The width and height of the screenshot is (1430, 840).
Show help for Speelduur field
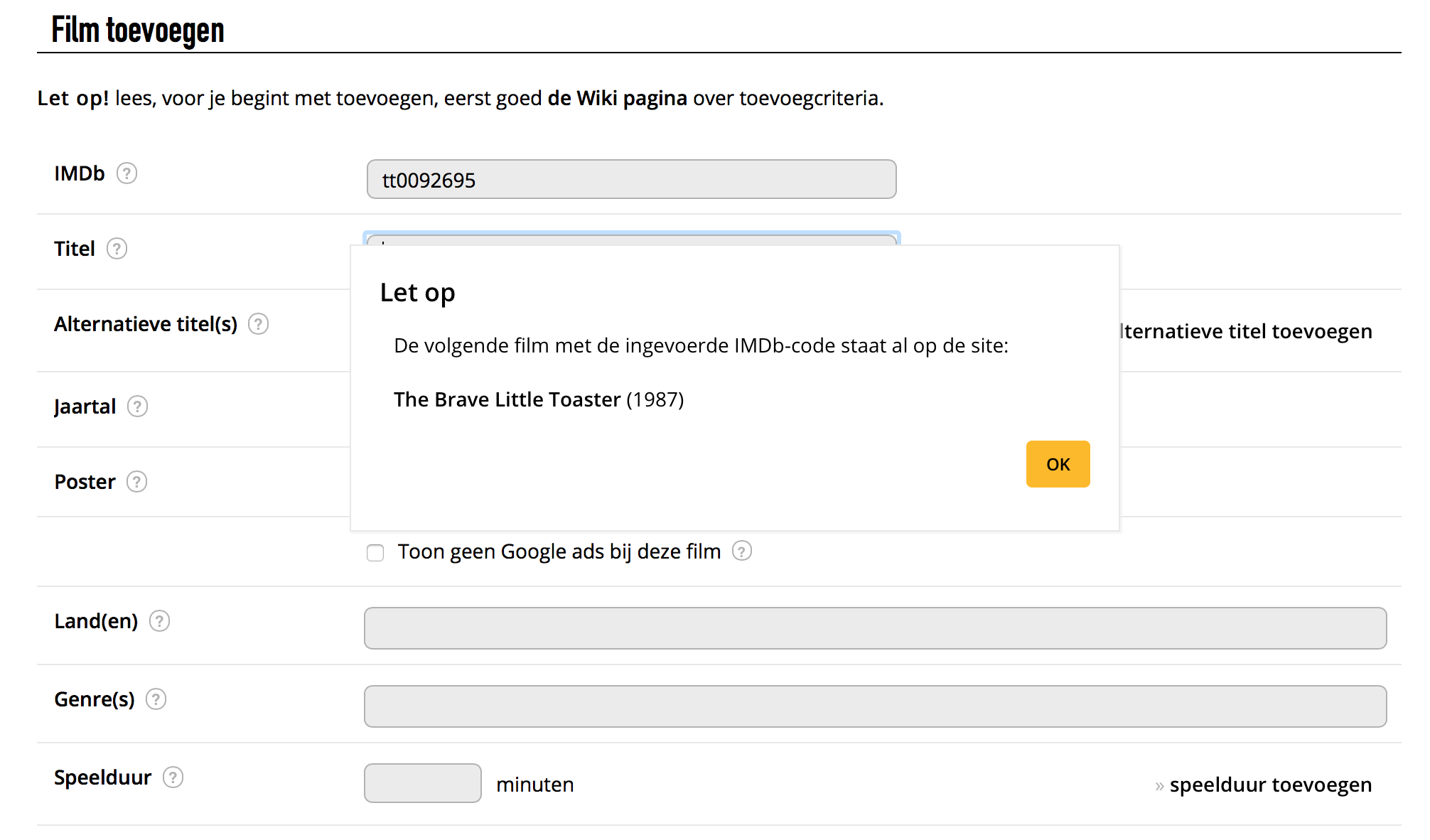173,777
